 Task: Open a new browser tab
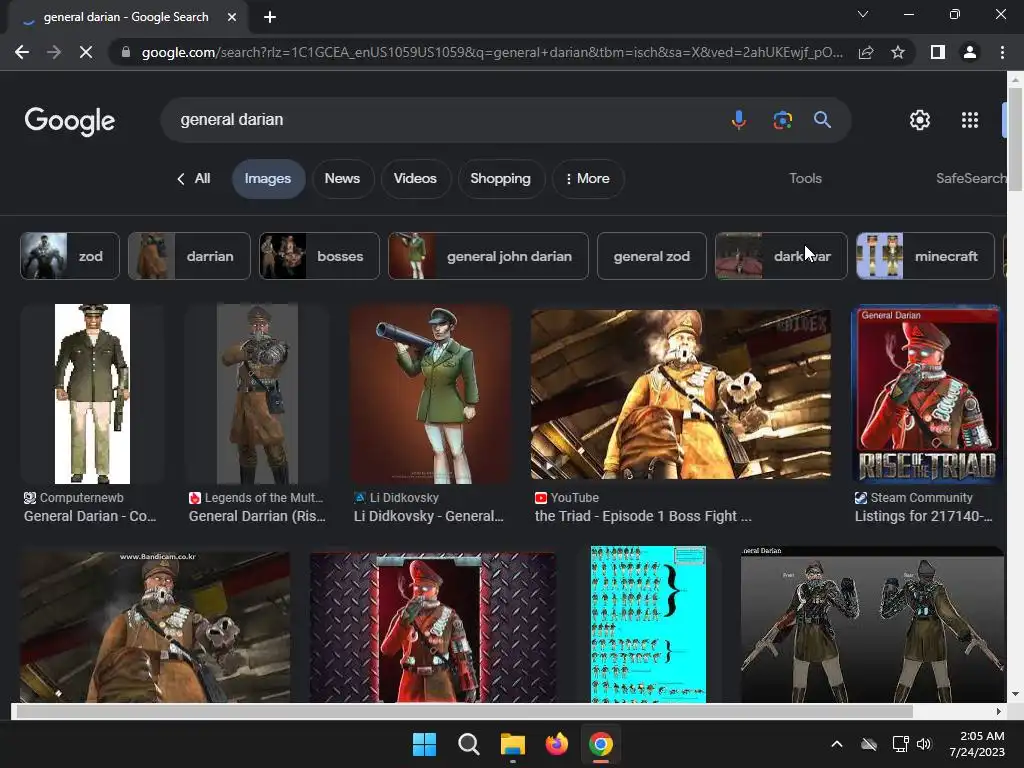click(270, 17)
